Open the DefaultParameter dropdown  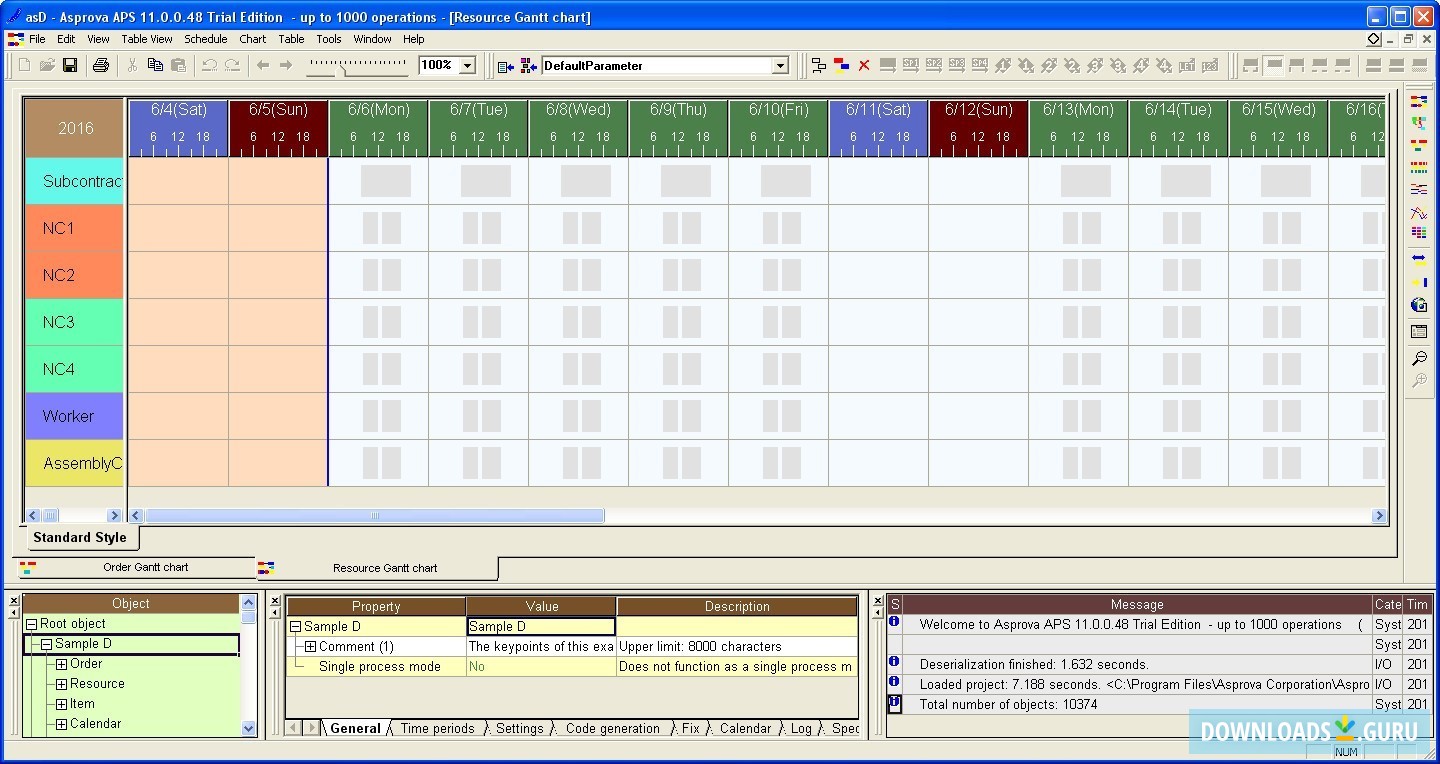coord(779,65)
